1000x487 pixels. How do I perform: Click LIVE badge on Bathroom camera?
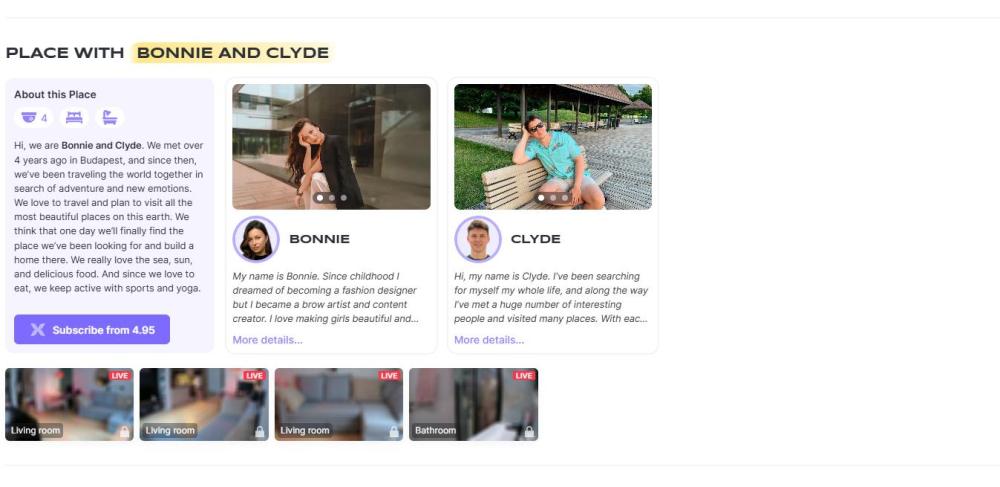tap(524, 375)
